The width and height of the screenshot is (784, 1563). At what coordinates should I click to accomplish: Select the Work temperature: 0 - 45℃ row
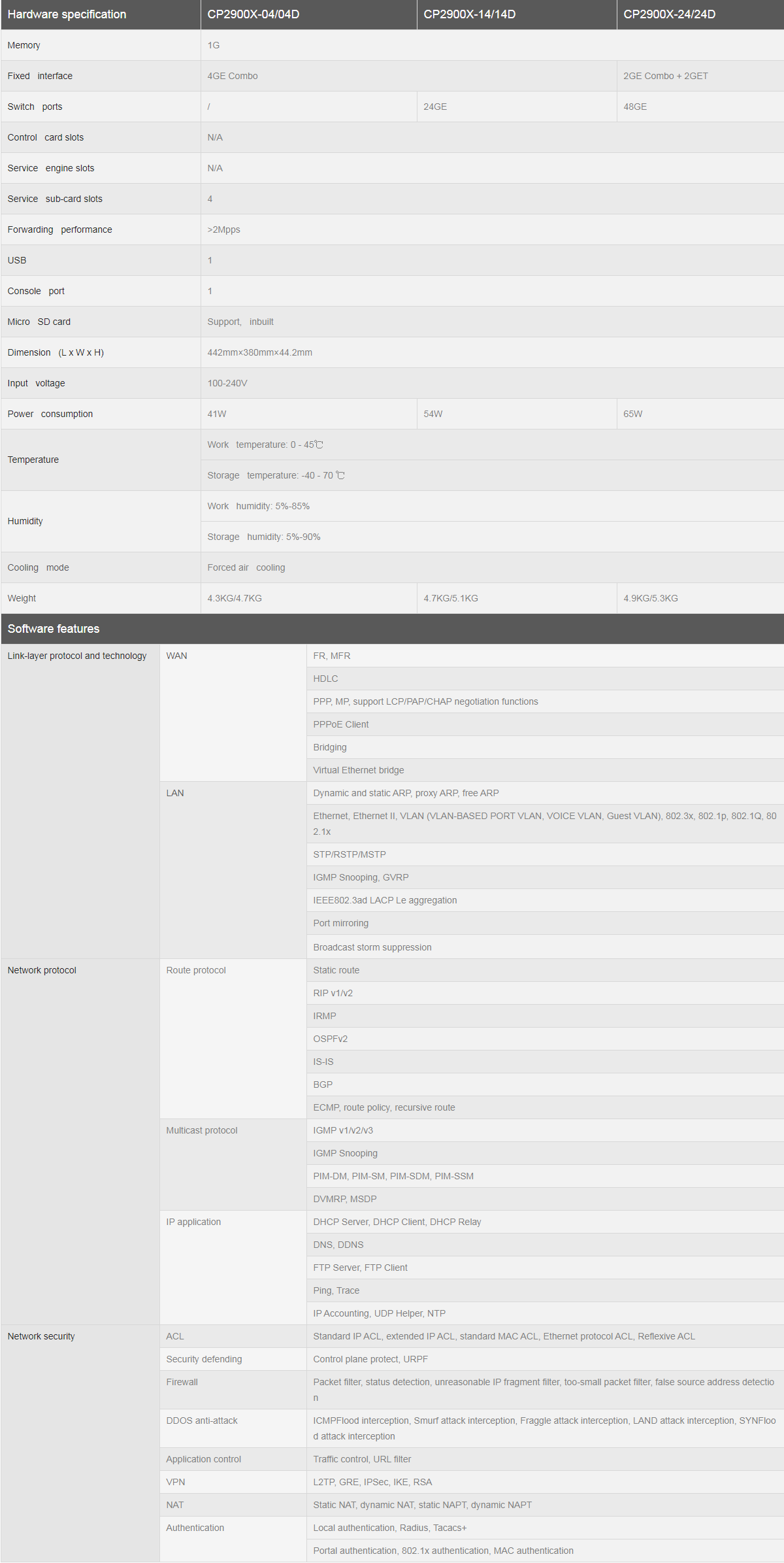492,445
